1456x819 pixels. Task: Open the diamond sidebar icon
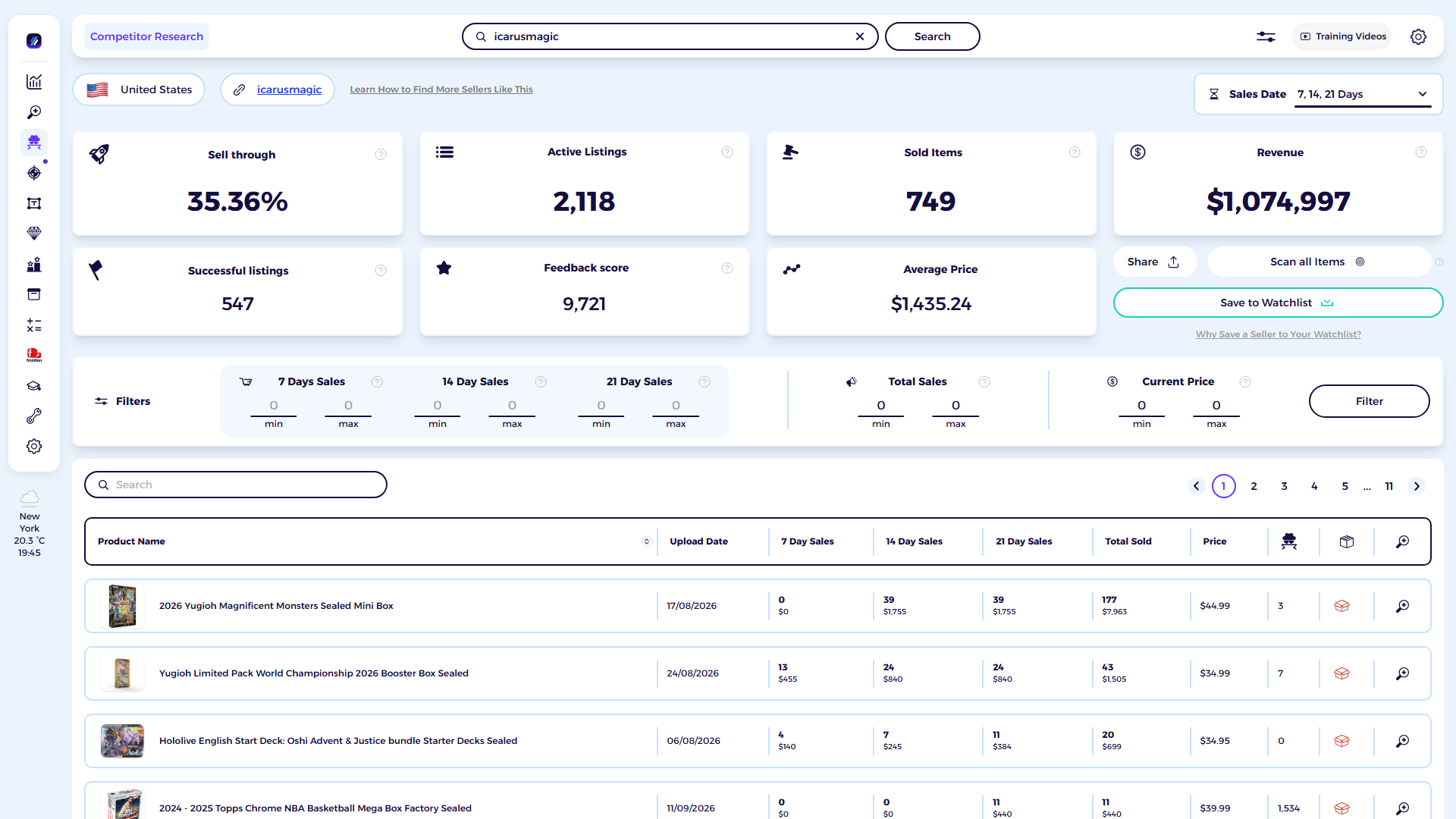[x=34, y=234]
